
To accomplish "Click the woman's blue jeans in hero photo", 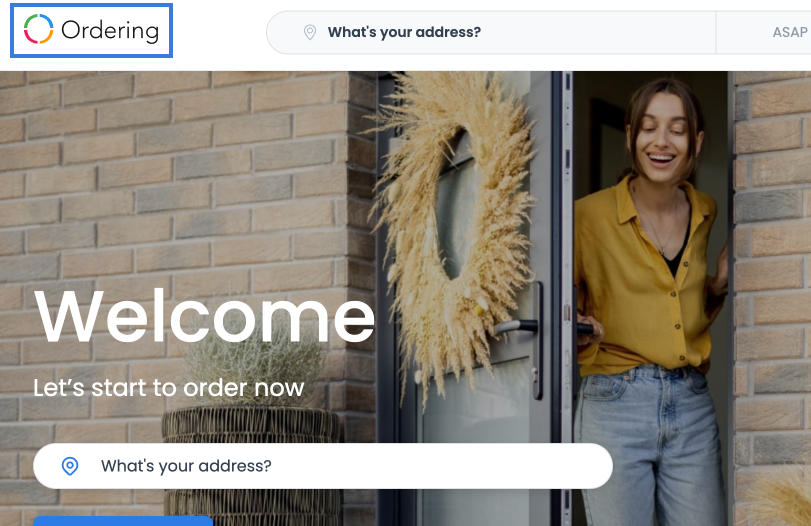I will (652, 445).
